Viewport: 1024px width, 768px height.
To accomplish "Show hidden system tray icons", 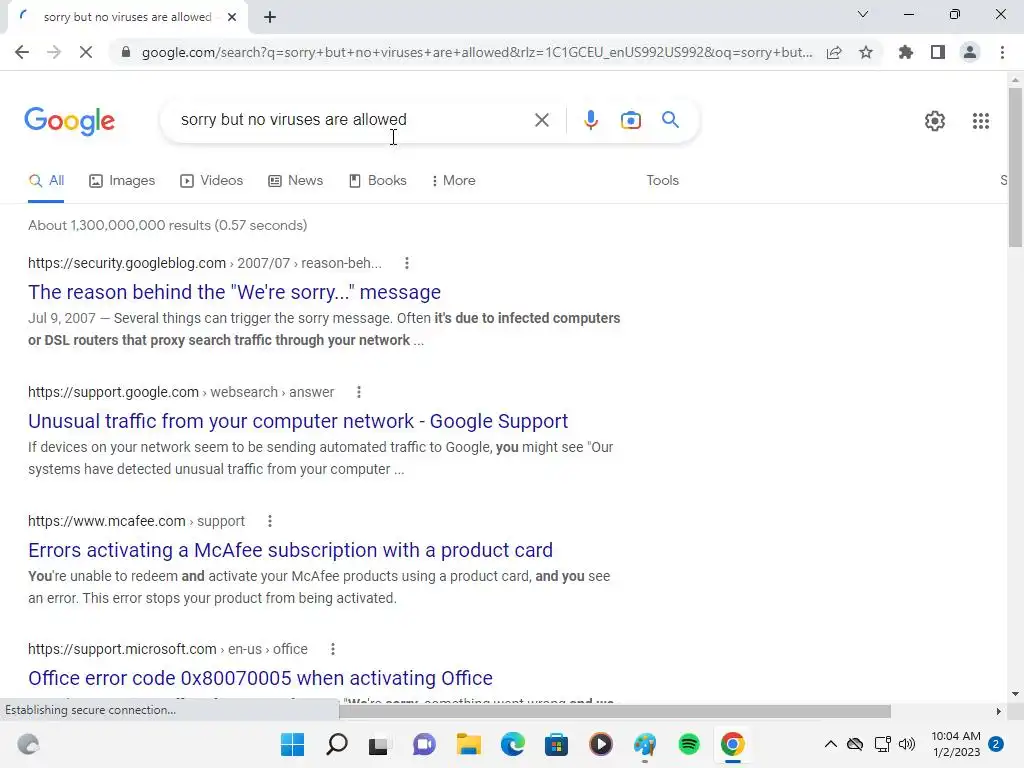I will 830,744.
